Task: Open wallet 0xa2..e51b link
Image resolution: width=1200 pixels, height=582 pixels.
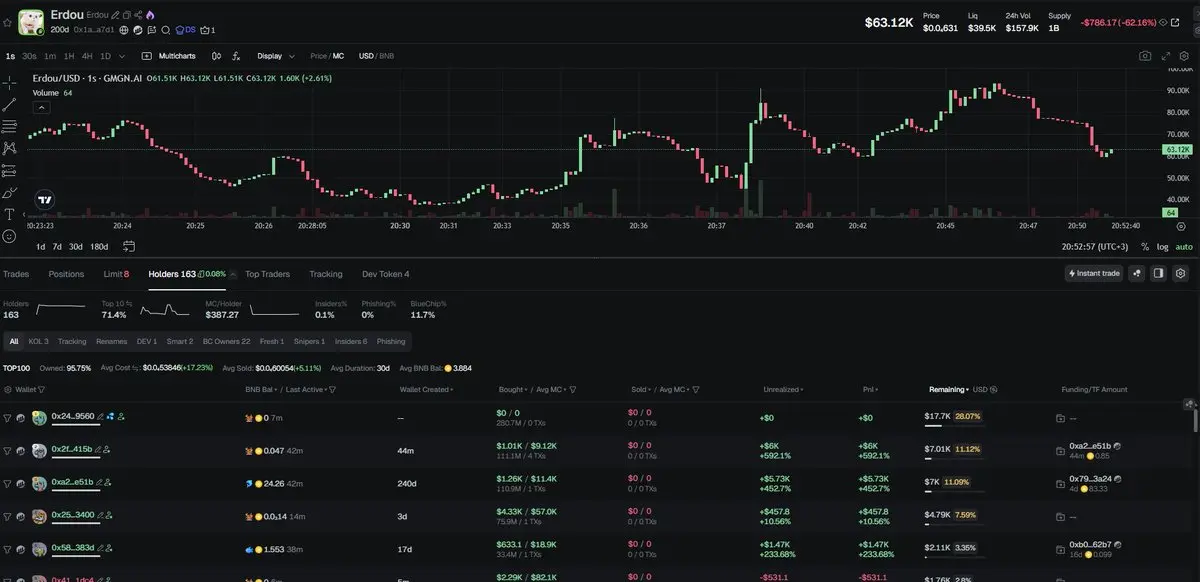Action: pyautogui.click(x=72, y=482)
